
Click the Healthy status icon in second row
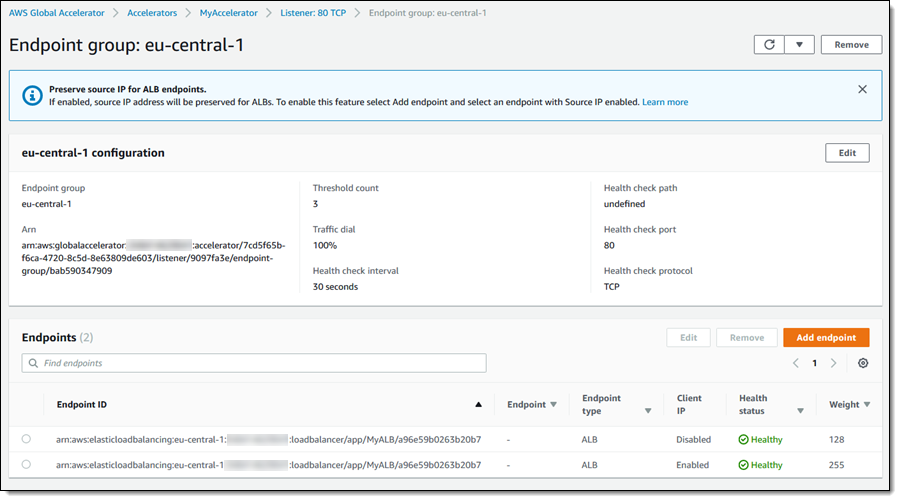(744, 465)
